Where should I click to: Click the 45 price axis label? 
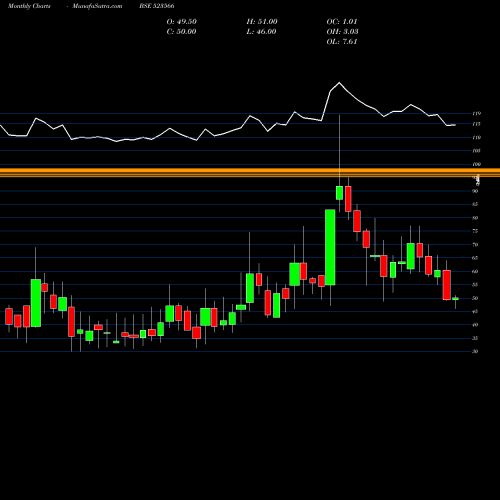[475, 312]
